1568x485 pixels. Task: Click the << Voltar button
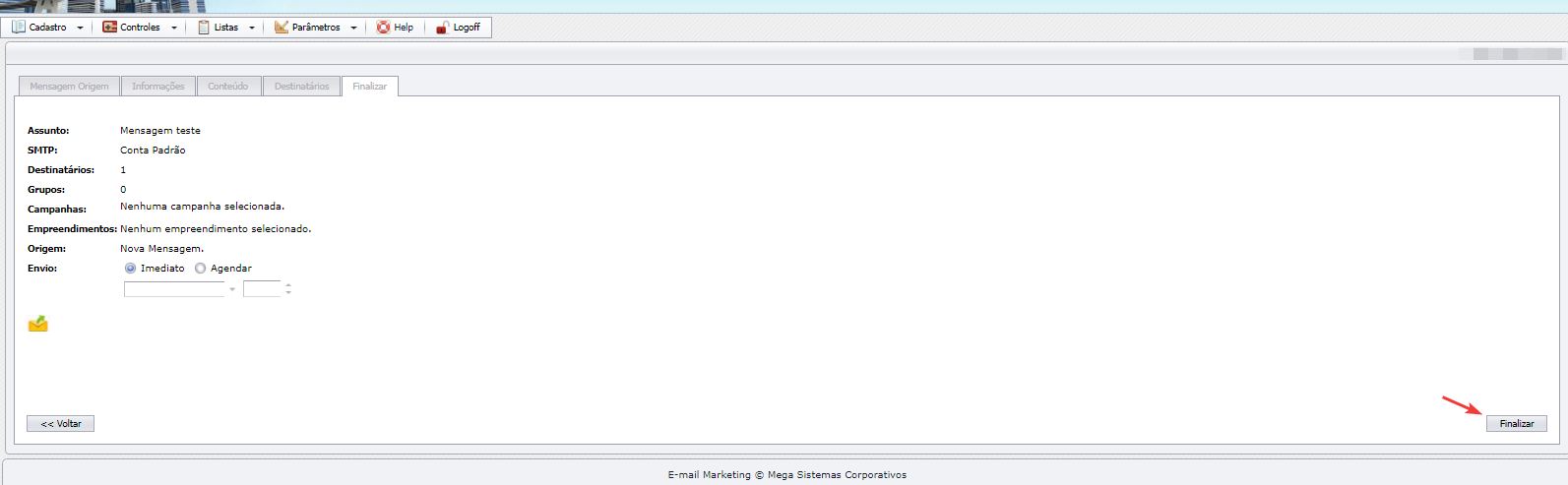tap(60, 424)
